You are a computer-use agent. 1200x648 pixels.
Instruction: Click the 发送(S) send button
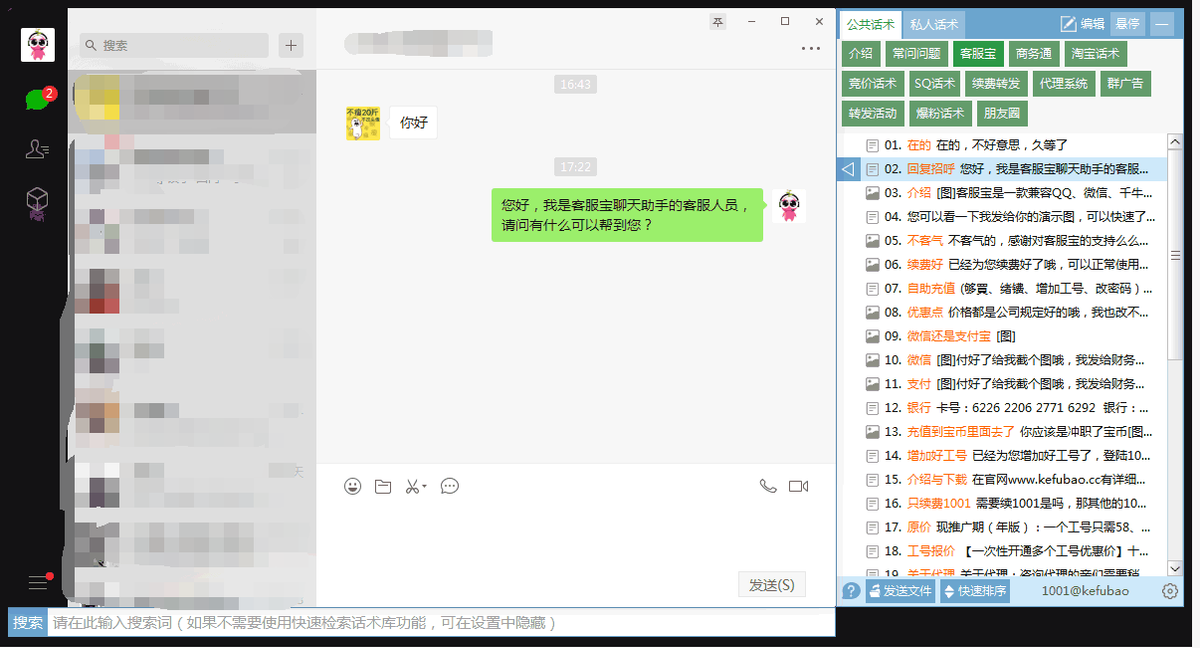click(x=771, y=584)
